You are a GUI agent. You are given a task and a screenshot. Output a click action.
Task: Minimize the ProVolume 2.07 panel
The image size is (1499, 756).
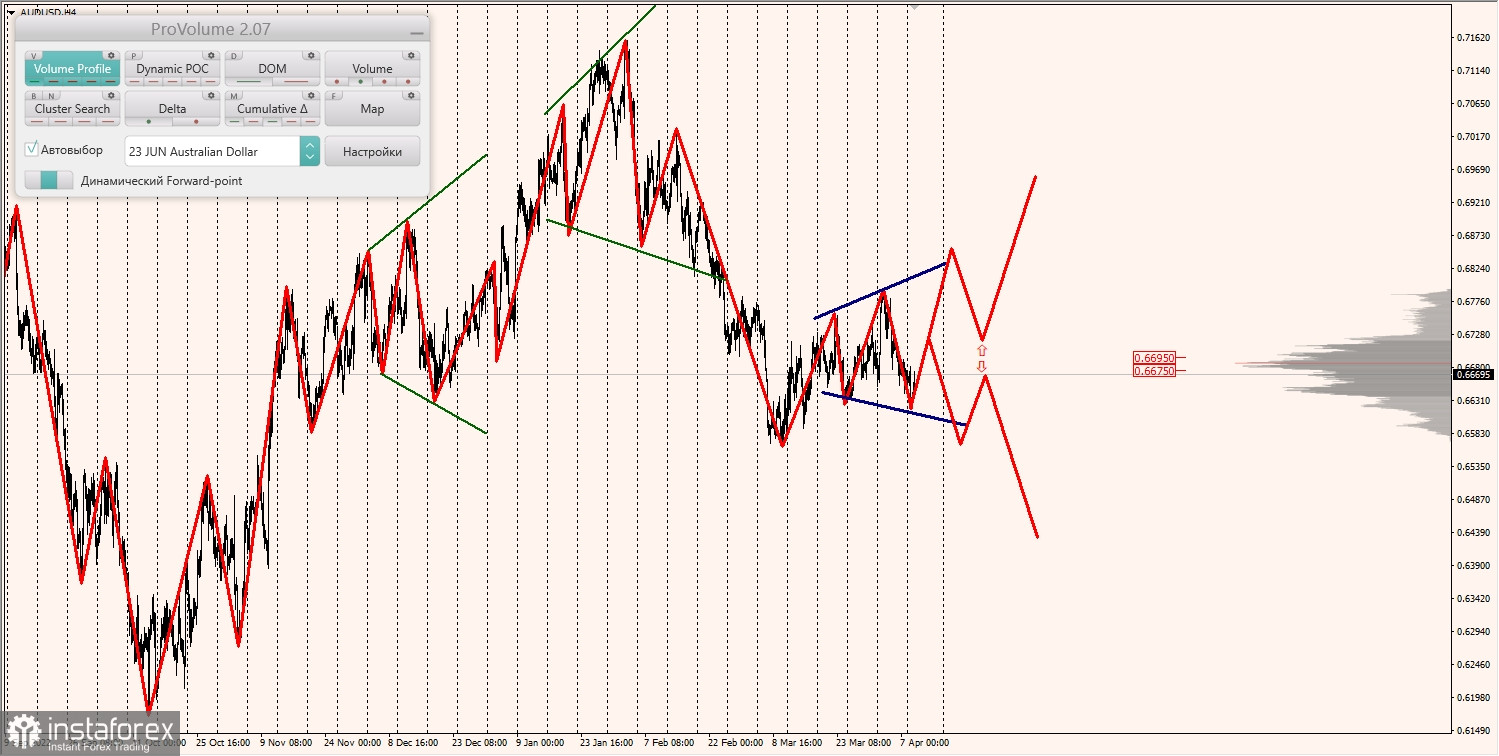tap(416, 32)
